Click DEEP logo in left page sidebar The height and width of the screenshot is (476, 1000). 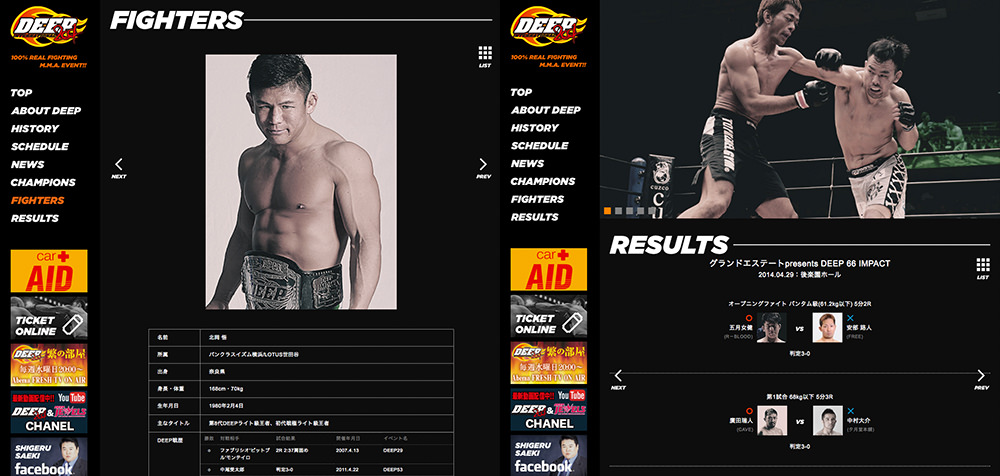[48, 27]
